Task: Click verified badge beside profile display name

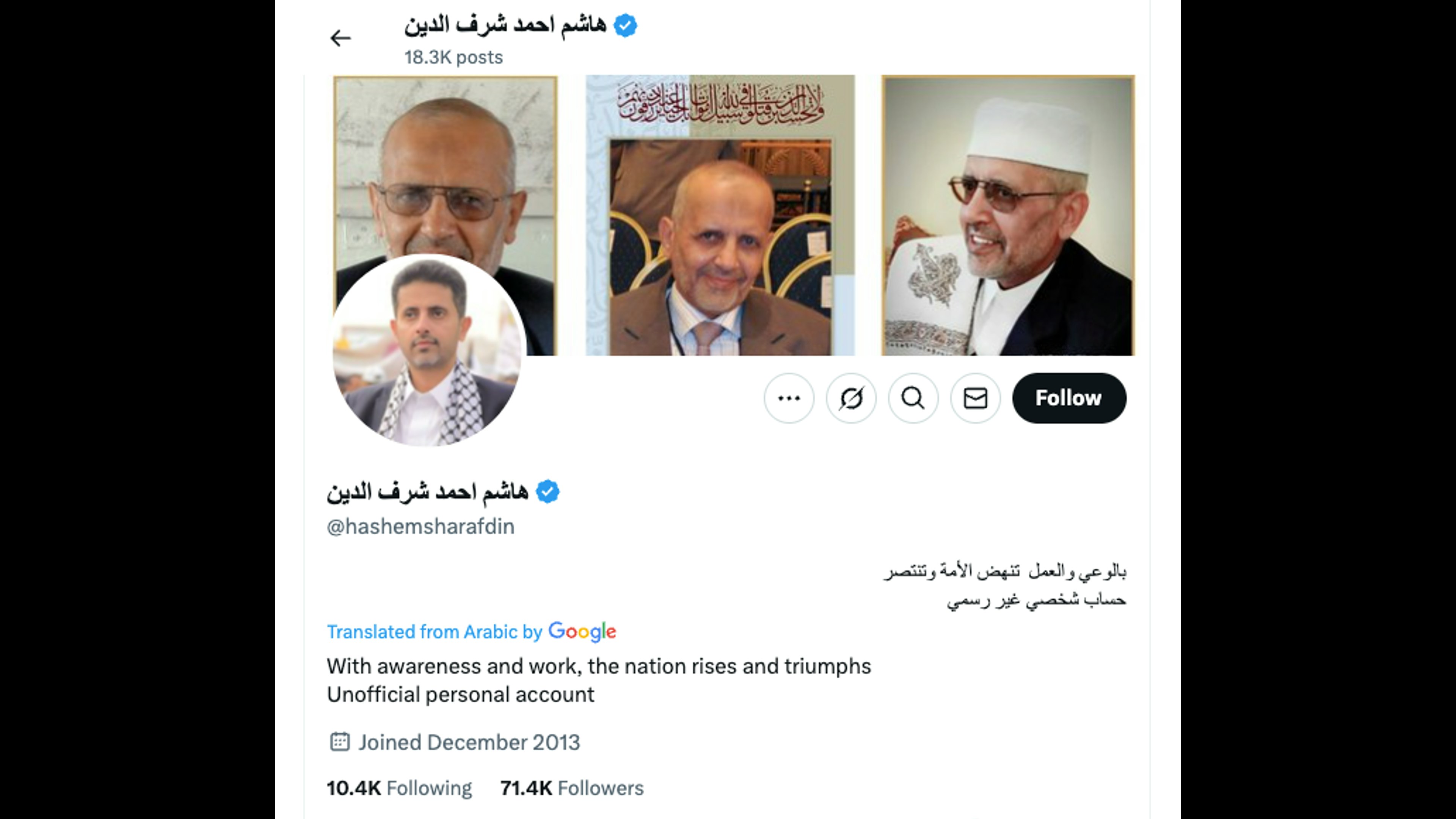Action: coord(548,492)
